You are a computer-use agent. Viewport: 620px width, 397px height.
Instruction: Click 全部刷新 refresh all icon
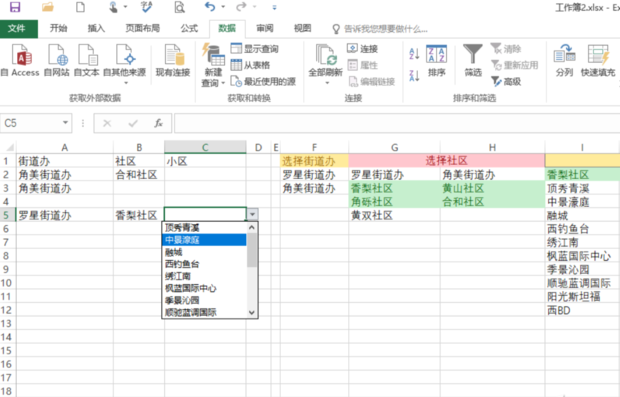(x=325, y=64)
